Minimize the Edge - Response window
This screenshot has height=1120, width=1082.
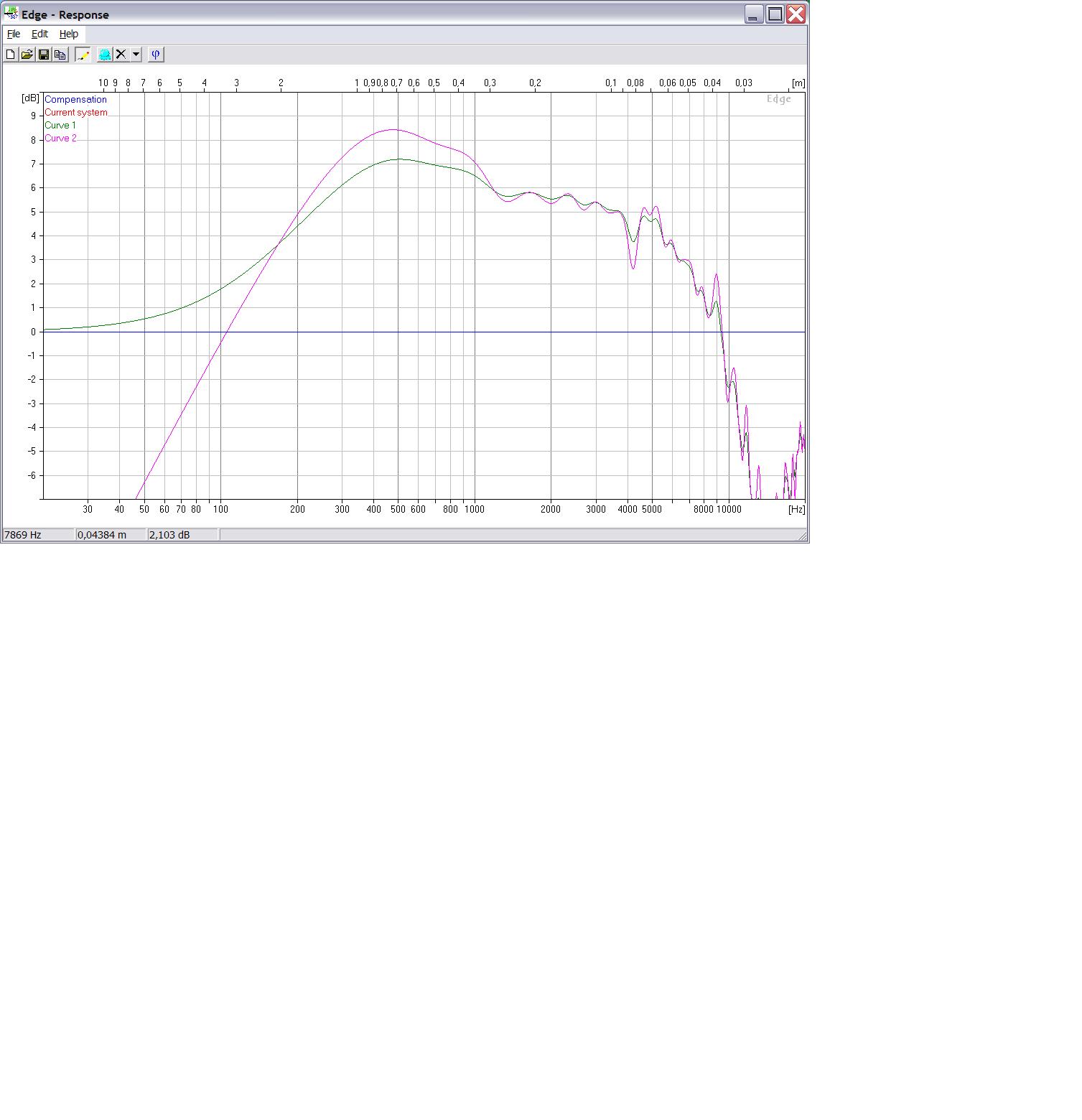point(754,14)
